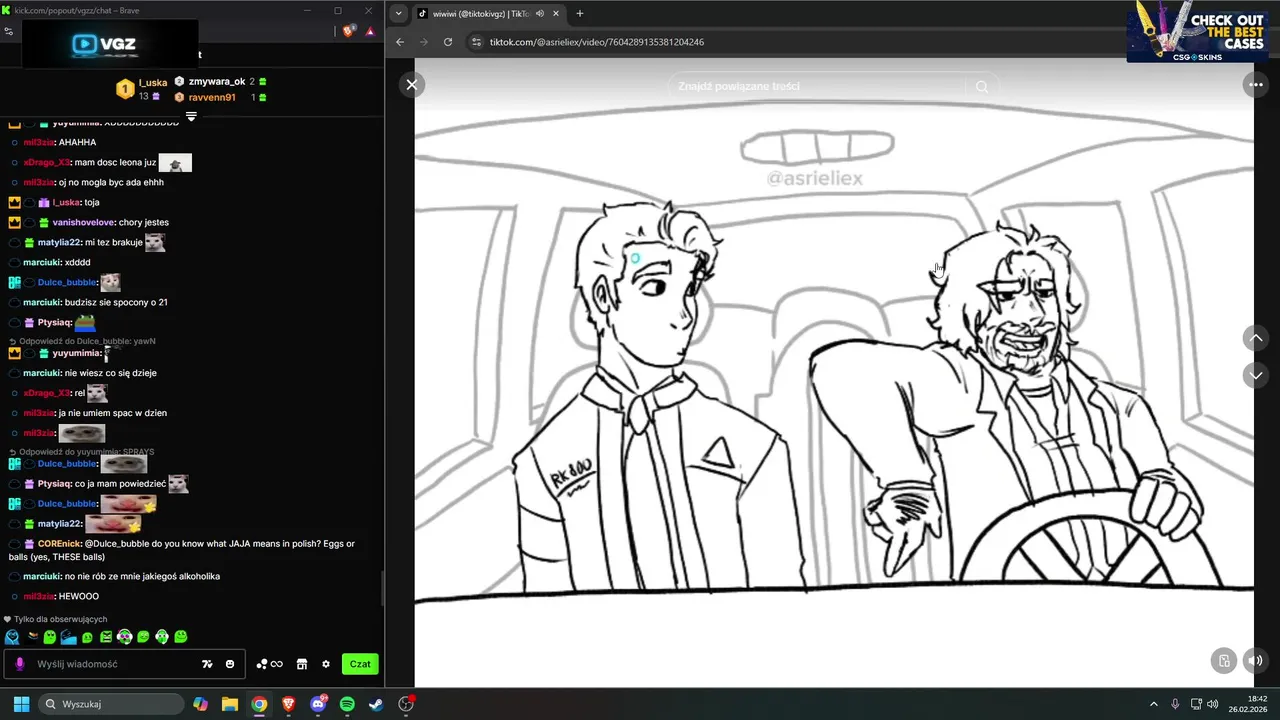Toggle the TikTok picture-in-picture mini player
Viewport: 1280px width, 720px height.
click(x=1223, y=660)
